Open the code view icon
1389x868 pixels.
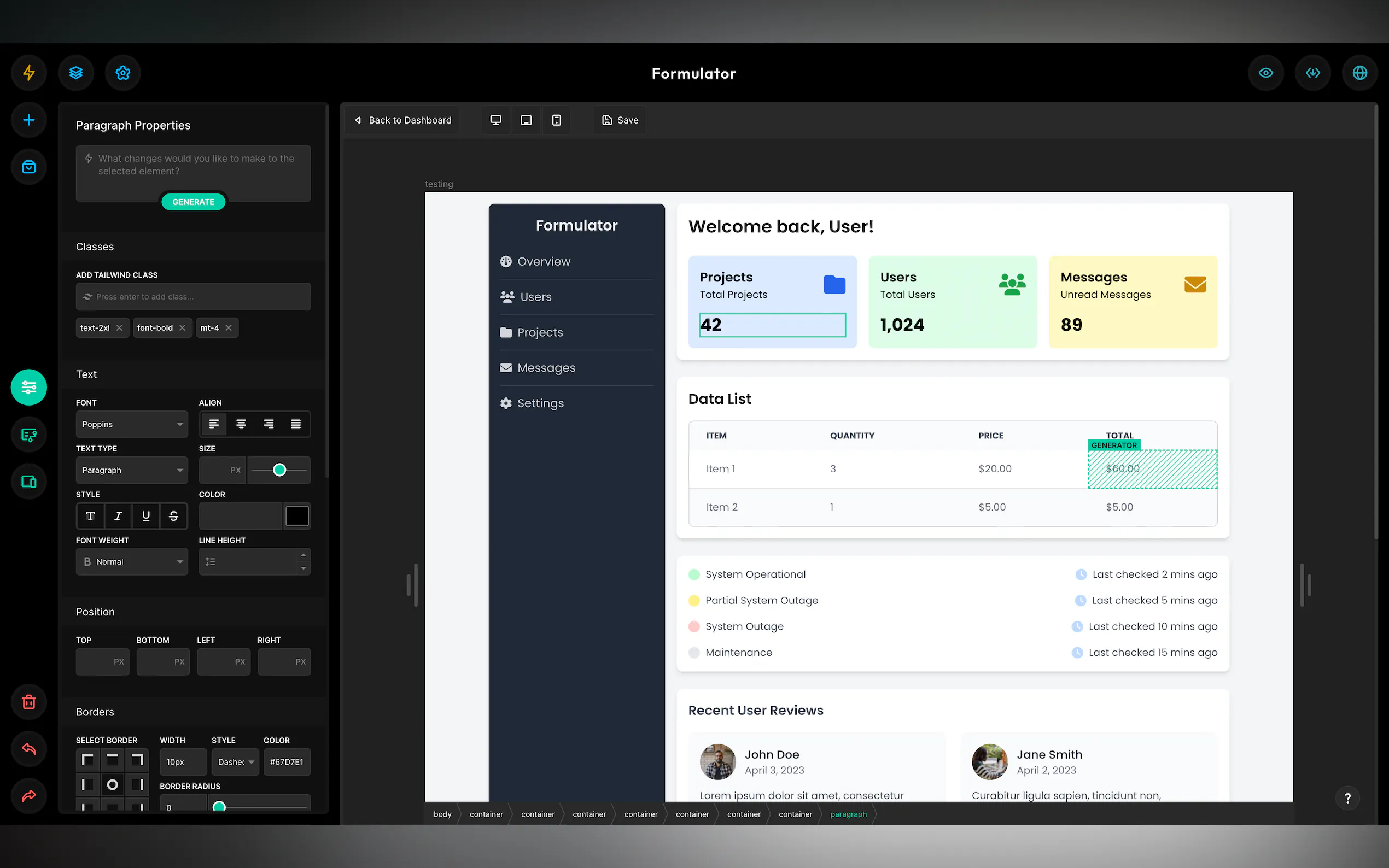coord(1312,73)
